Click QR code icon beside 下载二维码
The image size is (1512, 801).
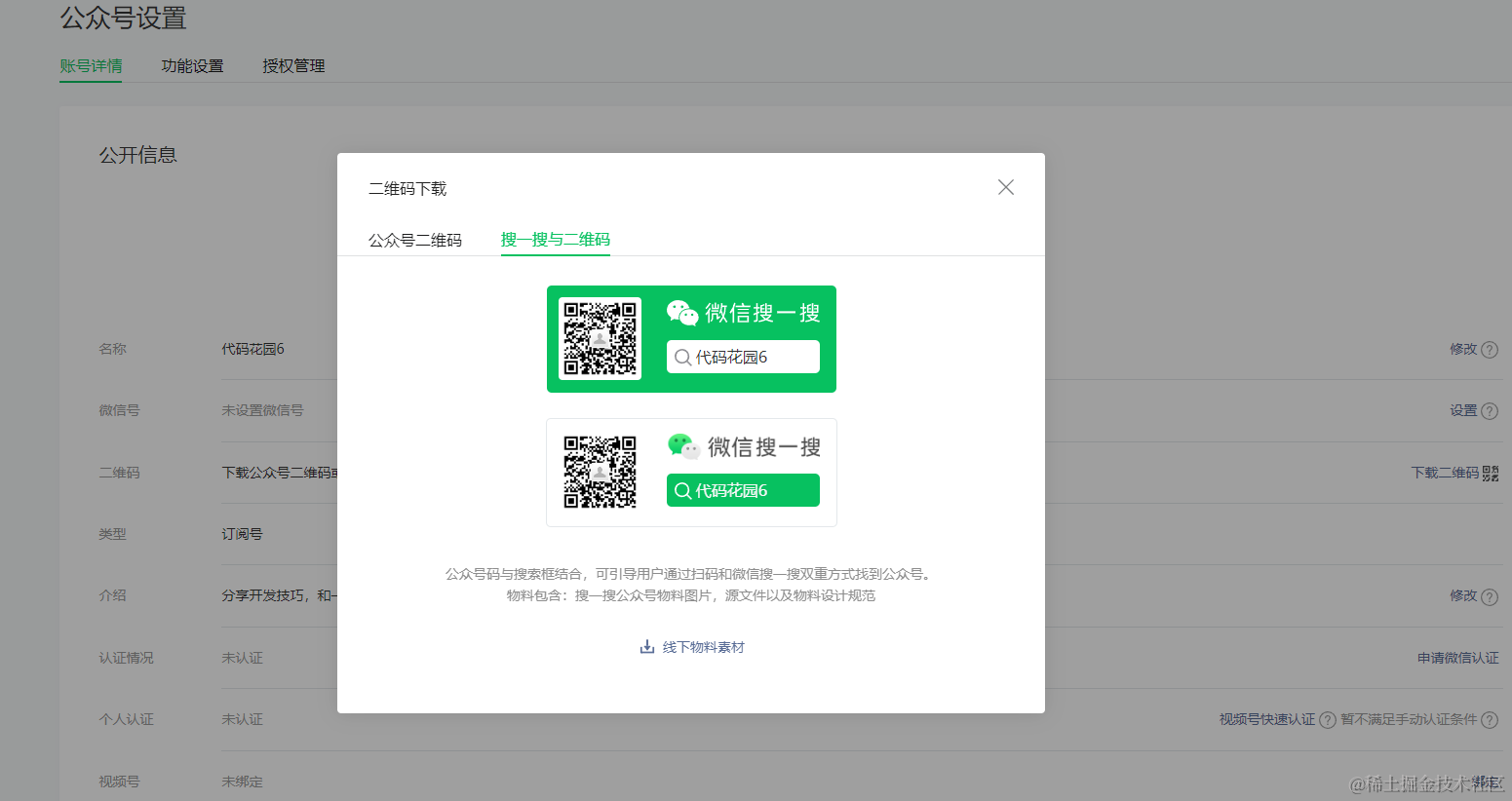[1491, 474]
